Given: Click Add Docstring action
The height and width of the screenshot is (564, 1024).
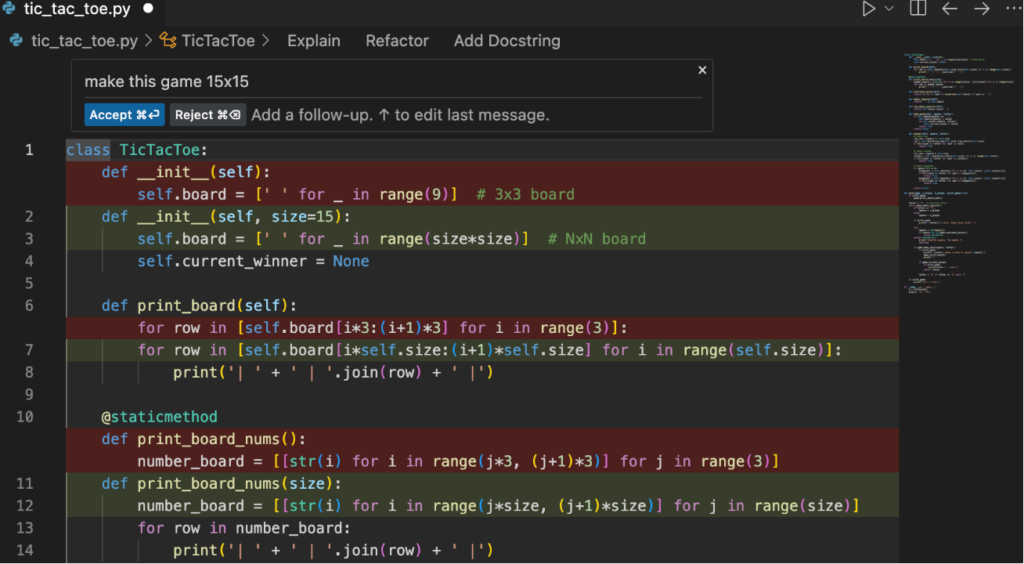Looking at the screenshot, I should pyautogui.click(x=507, y=41).
